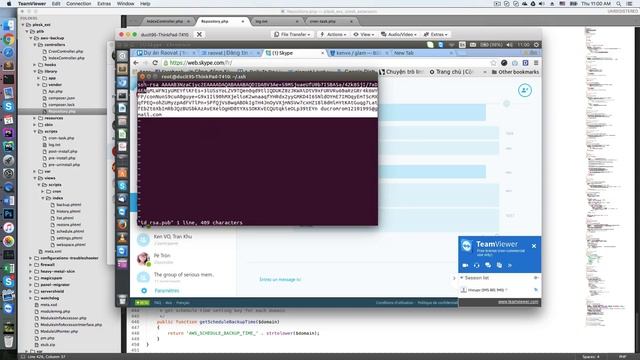Switch to Dự án Raovat browser tab
Screen dimensions: 640x360
point(165,53)
